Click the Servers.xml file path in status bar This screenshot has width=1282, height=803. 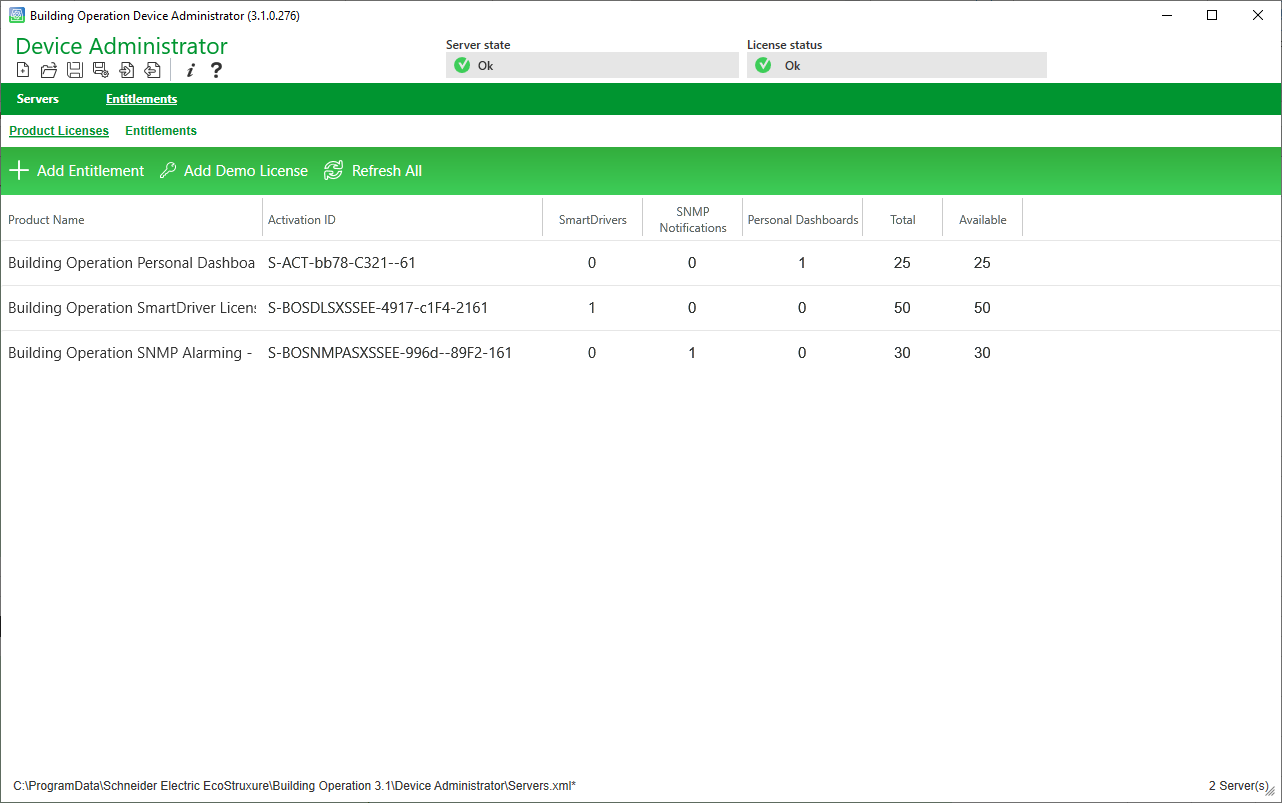pos(294,786)
